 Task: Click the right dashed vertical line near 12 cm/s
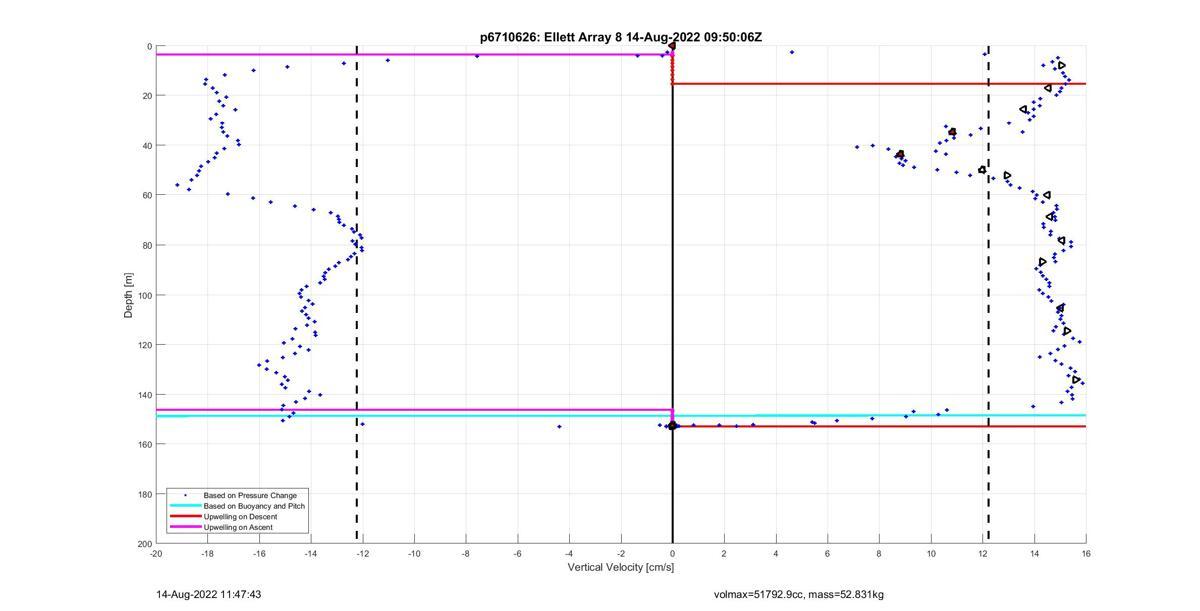[988, 295]
